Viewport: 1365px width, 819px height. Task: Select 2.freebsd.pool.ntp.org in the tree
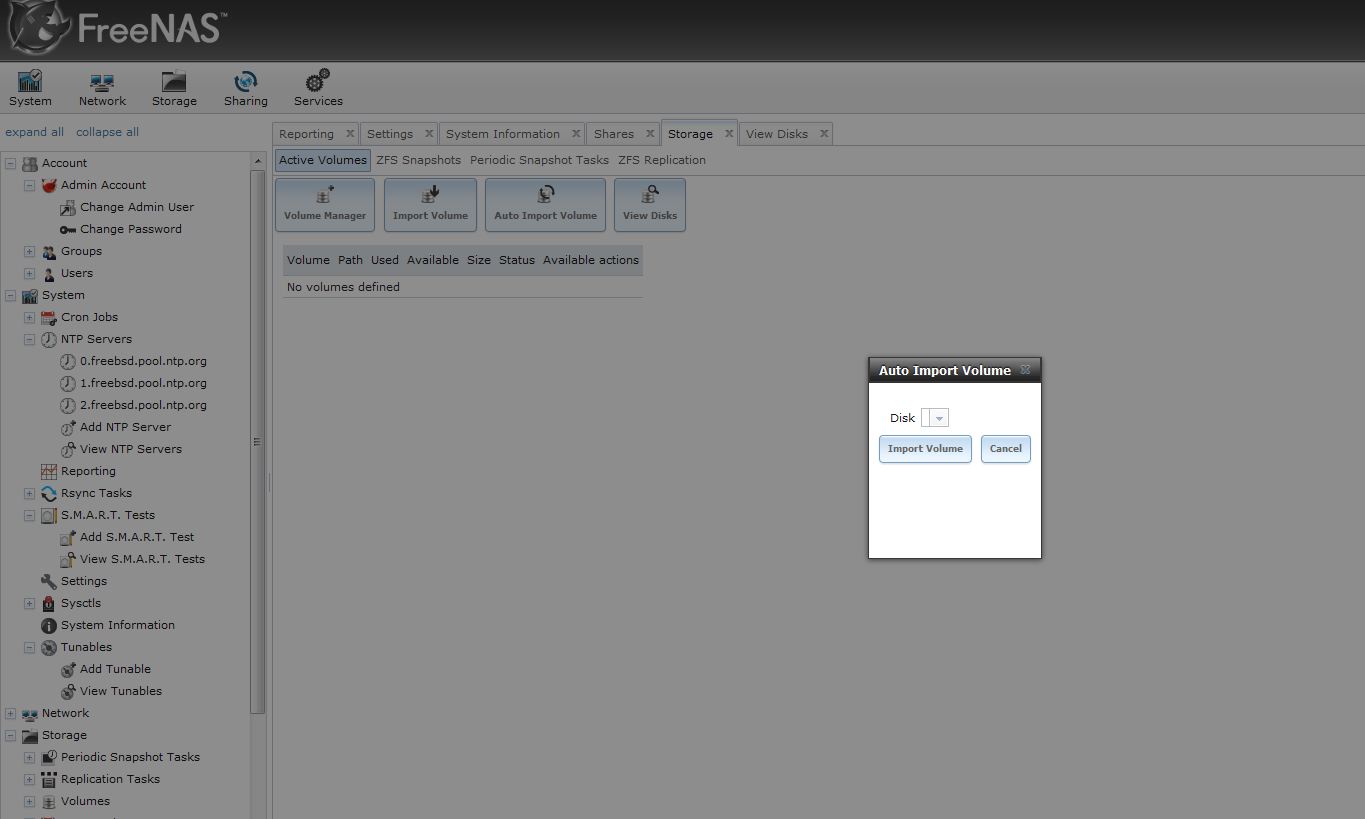pos(143,405)
